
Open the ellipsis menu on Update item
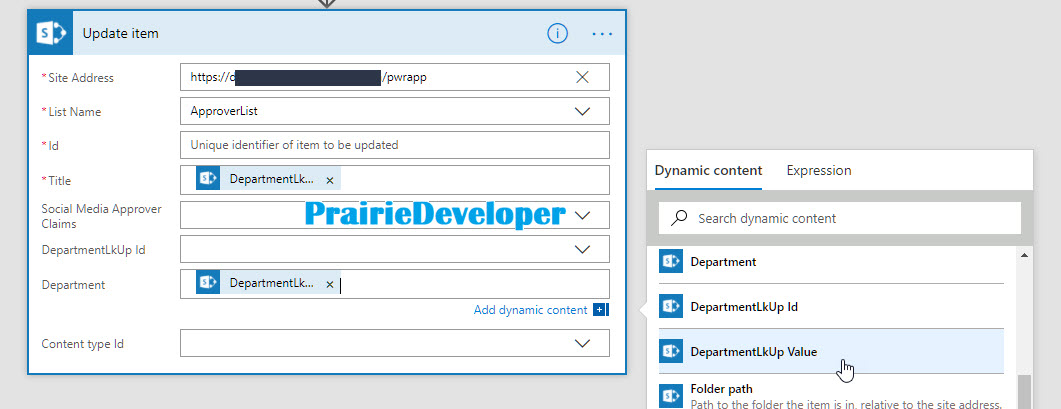(602, 33)
